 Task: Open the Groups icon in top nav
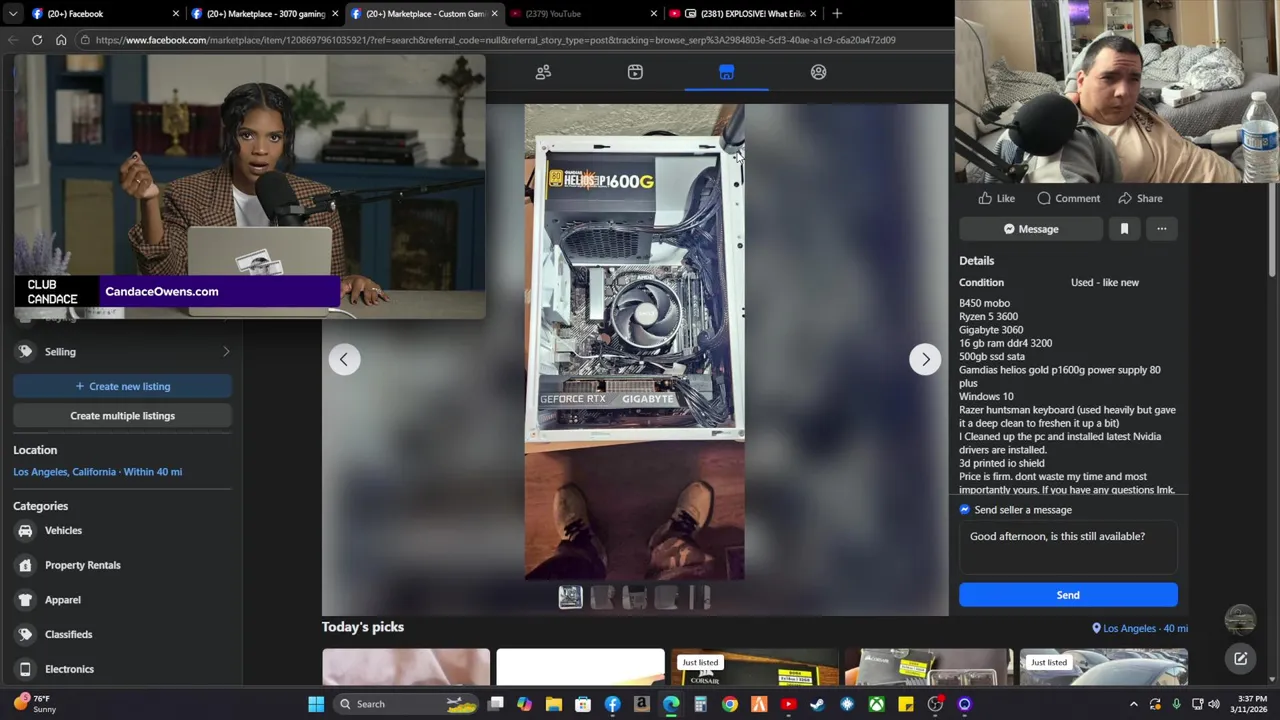point(818,72)
